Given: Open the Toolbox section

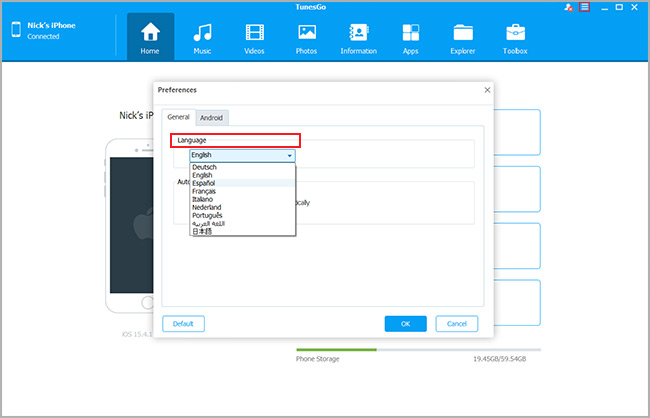Looking at the screenshot, I should pos(515,37).
